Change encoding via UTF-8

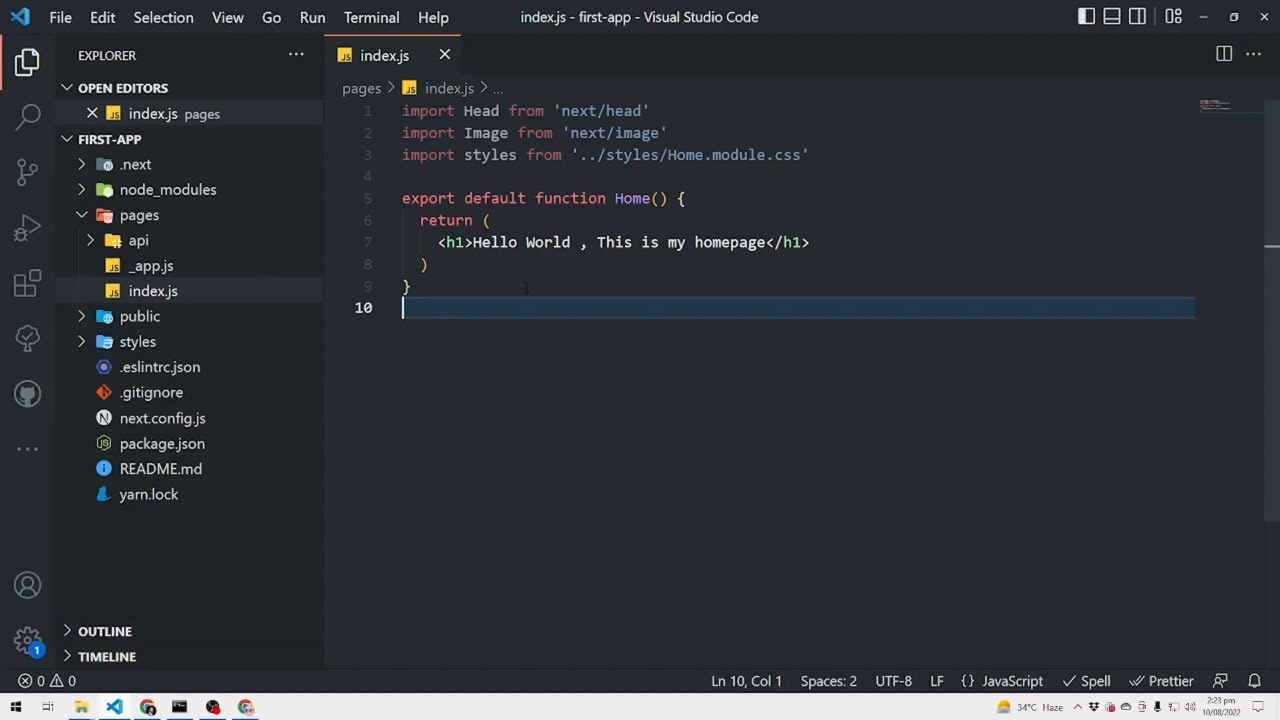pos(894,681)
